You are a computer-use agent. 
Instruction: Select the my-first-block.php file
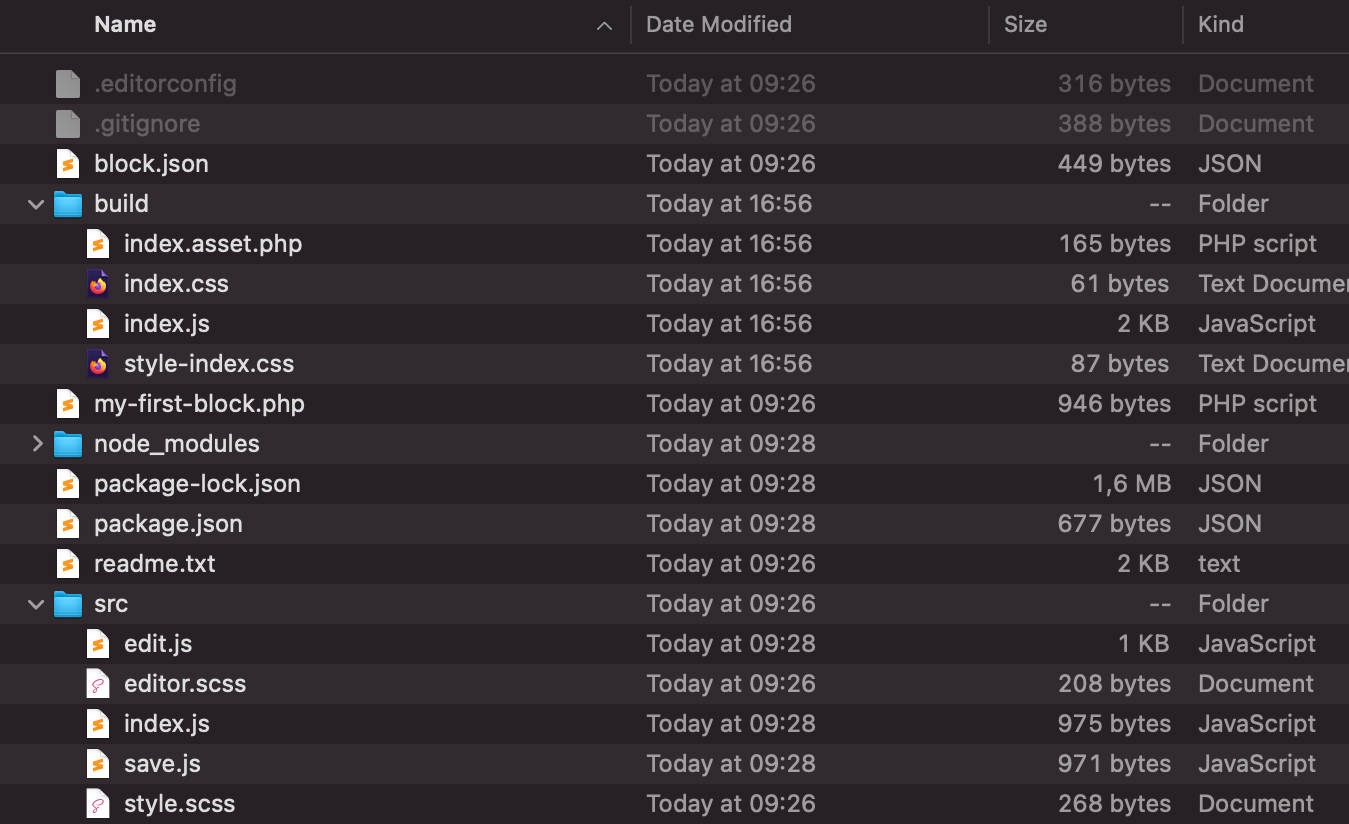pyautogui.click(x=199, y=404)
